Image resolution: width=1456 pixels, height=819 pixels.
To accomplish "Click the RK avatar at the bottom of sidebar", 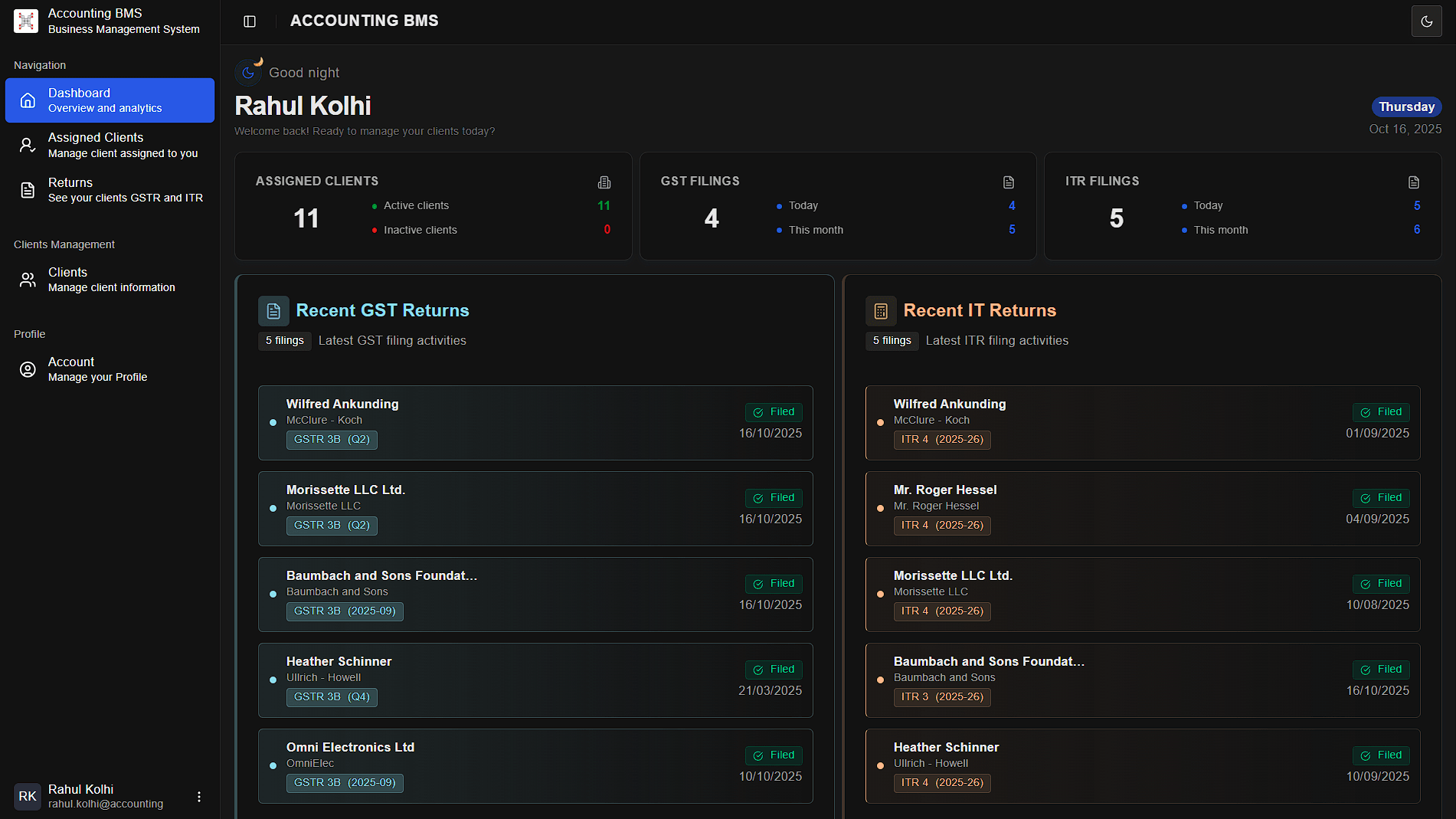I will (x=28, y=796).
